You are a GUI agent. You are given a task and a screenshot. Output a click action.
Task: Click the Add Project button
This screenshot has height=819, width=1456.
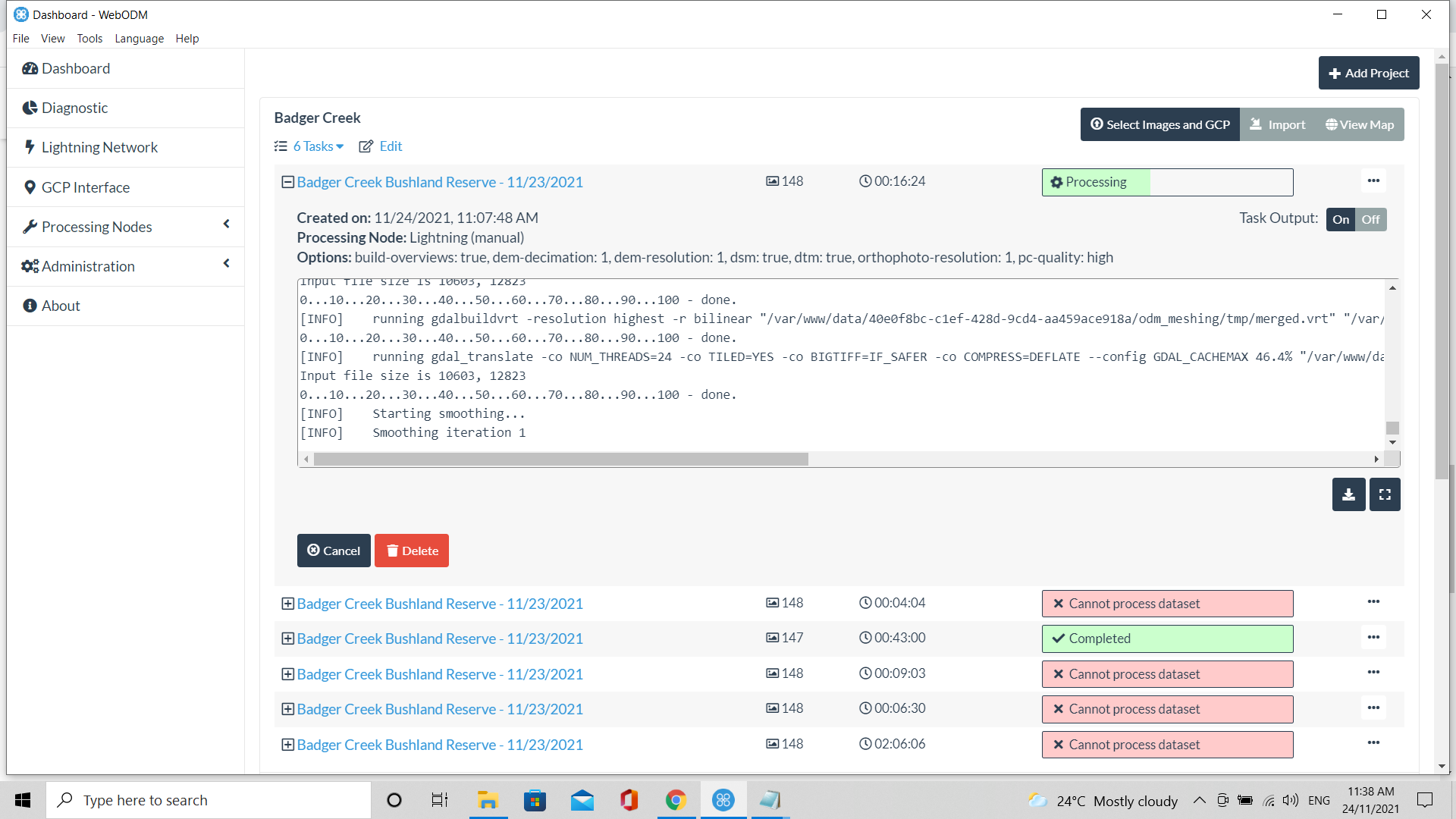coord(1369,73)
